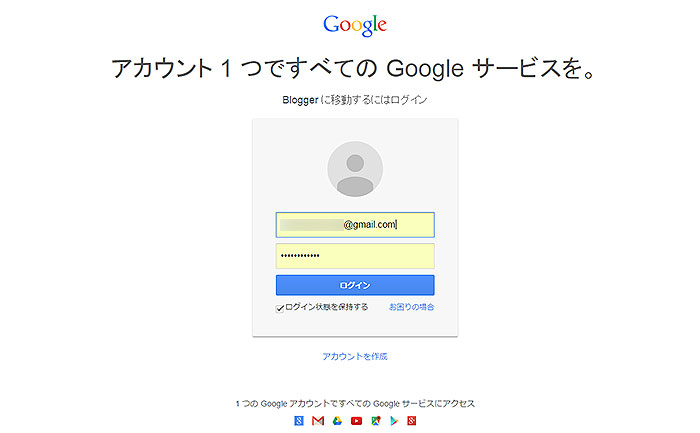Click inside the password field
700x433 pixels.
pos(355,256)
